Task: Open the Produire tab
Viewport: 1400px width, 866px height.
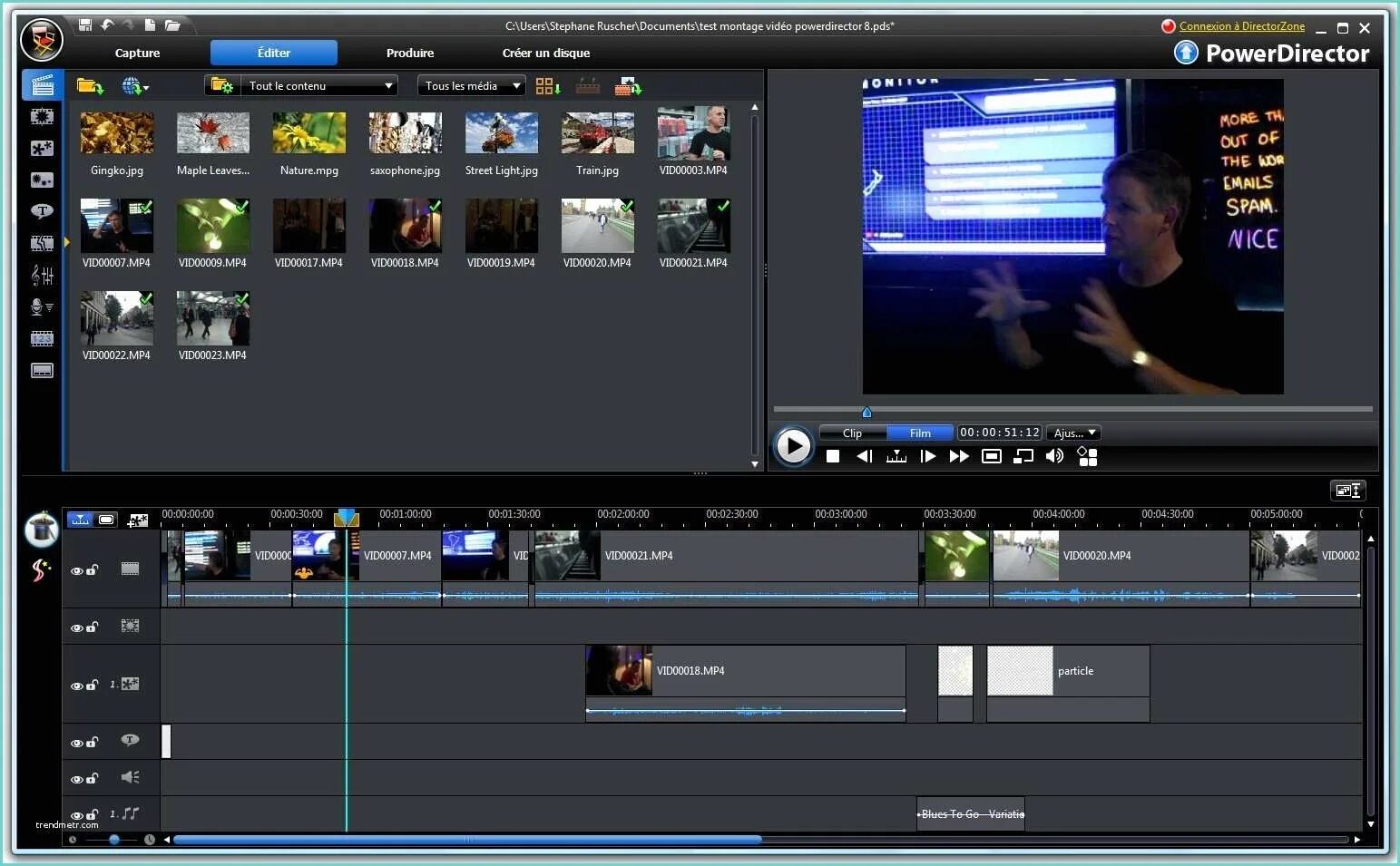Action: (410, 53)
